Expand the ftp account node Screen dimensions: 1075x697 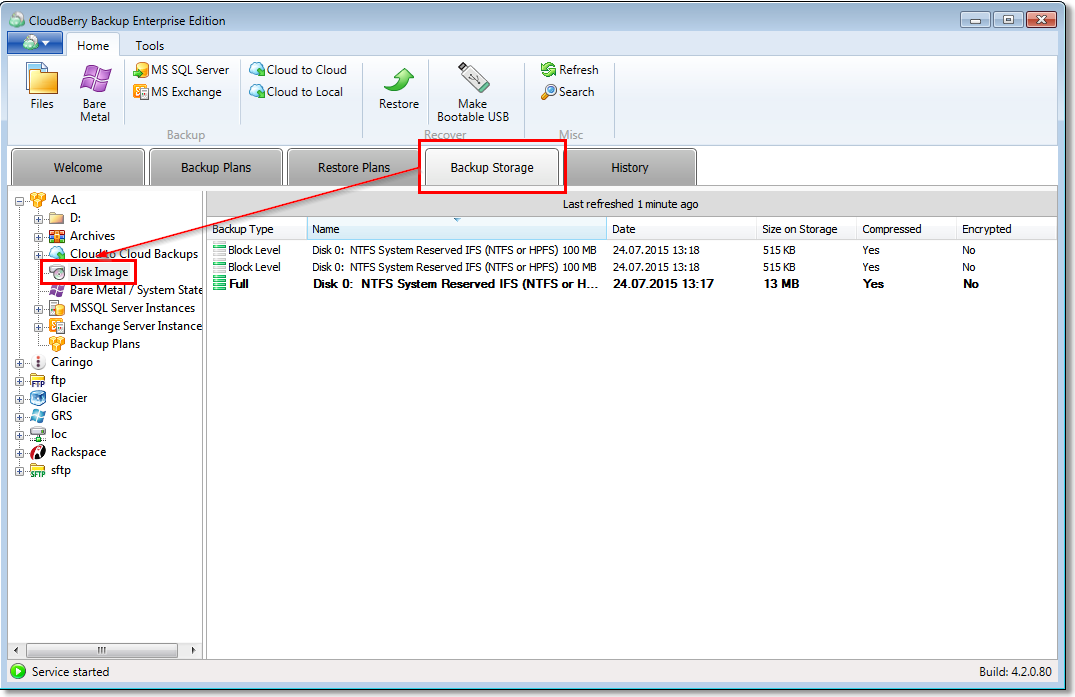[20, 381]
